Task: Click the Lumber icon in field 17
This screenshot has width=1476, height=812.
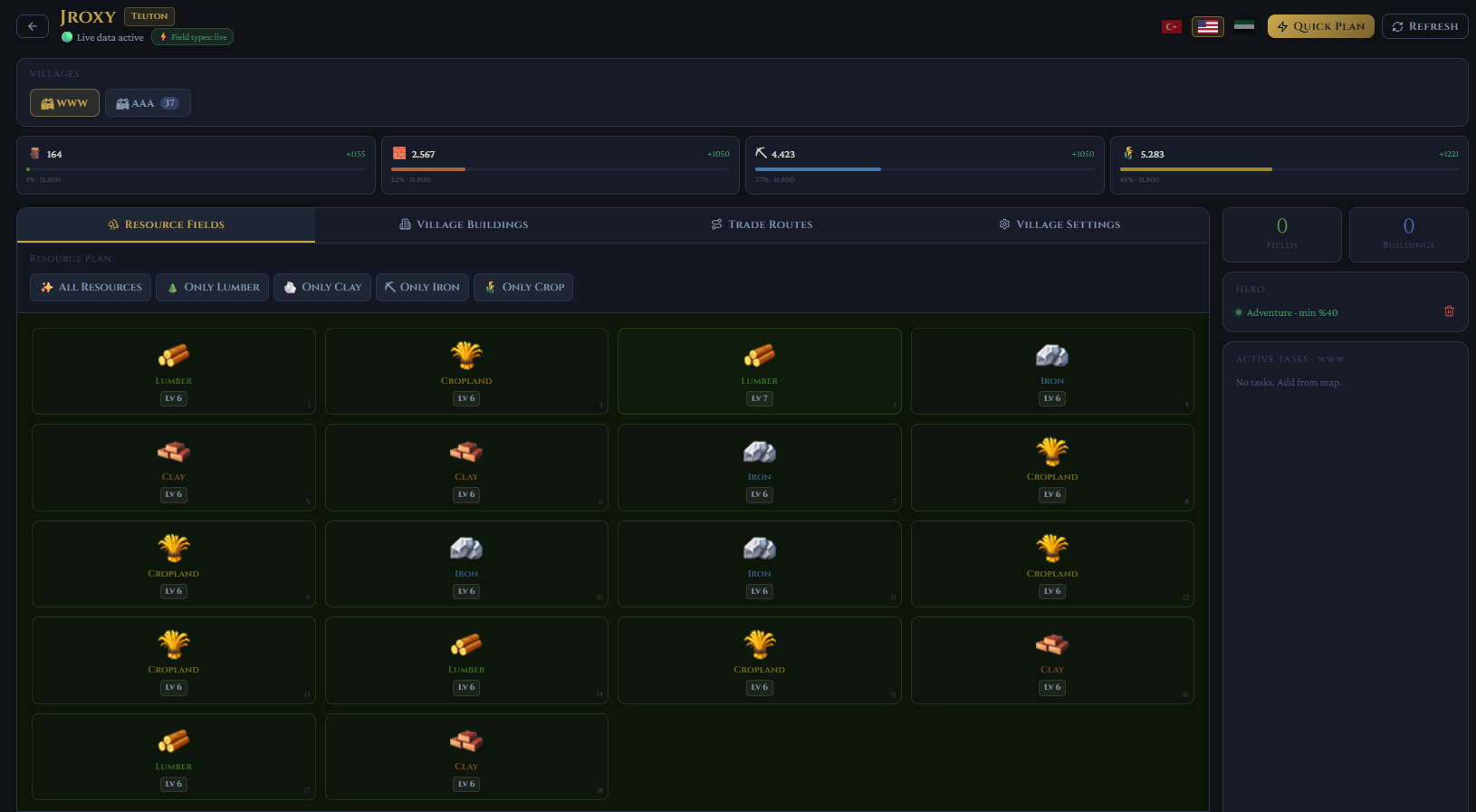Action: (x=174, y=741)
